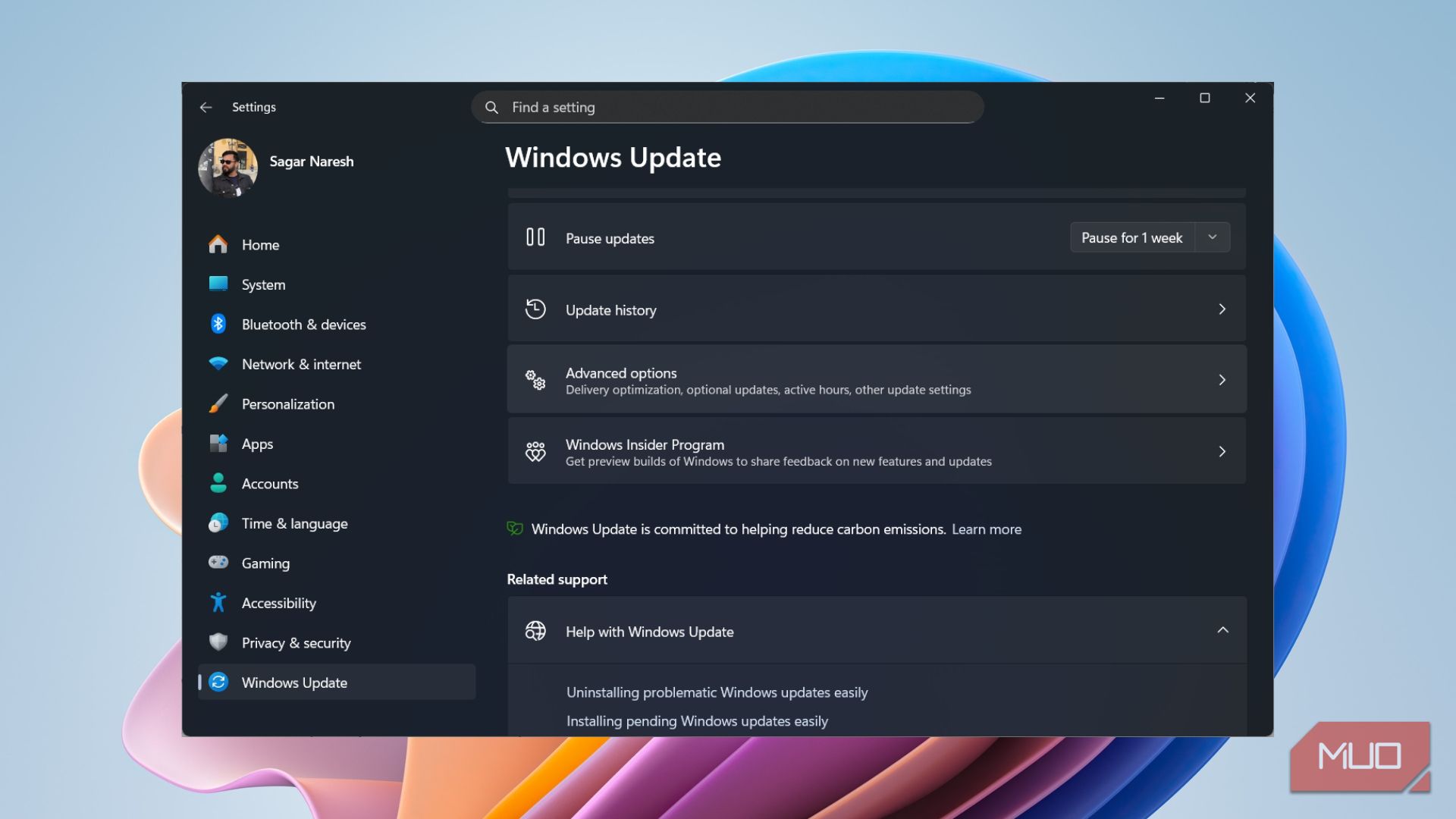Click the Find a setting search field
The height and width of the screenshot is (819, 1456).
727,108
